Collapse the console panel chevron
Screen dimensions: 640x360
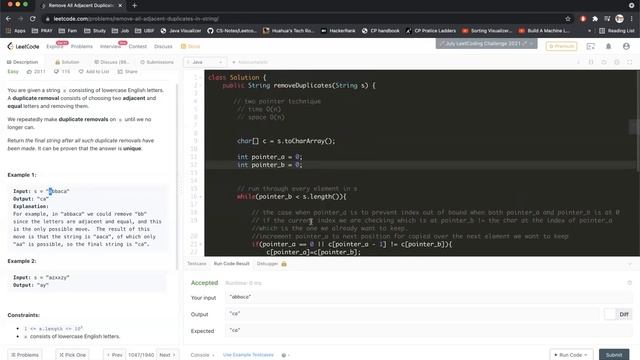click(630, 264)
